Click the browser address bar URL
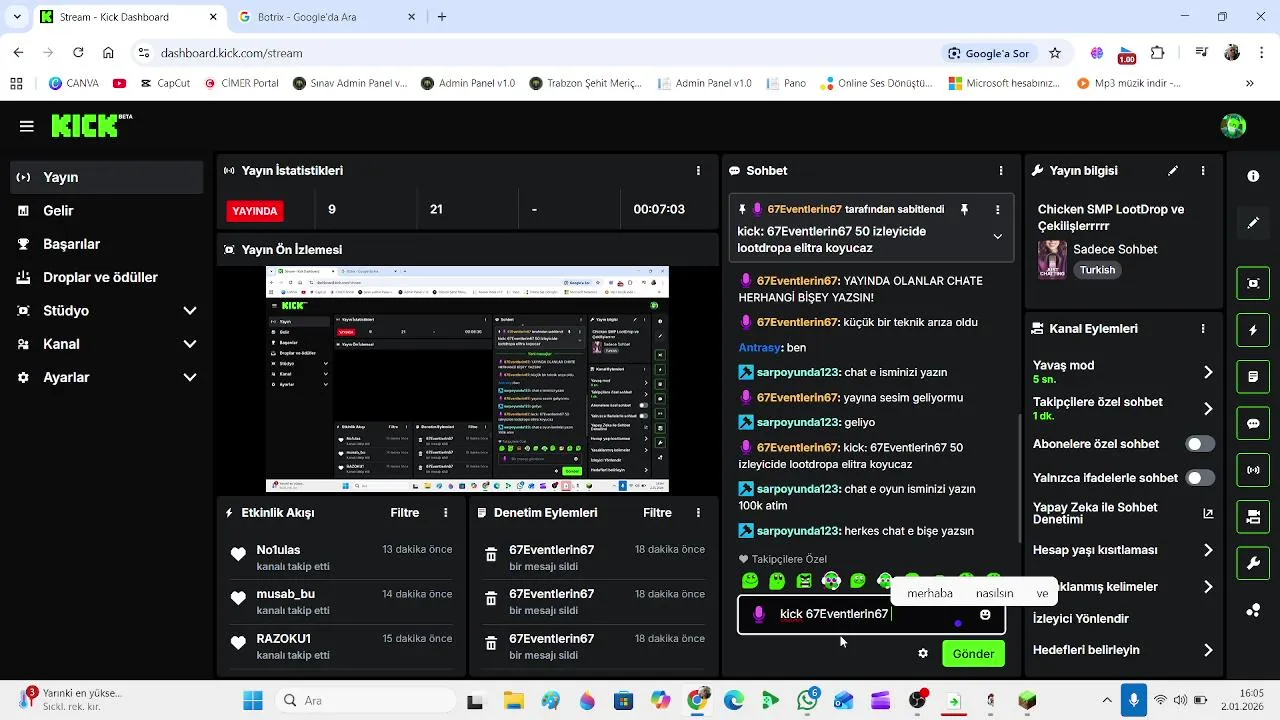 click(x=231, y=53)
